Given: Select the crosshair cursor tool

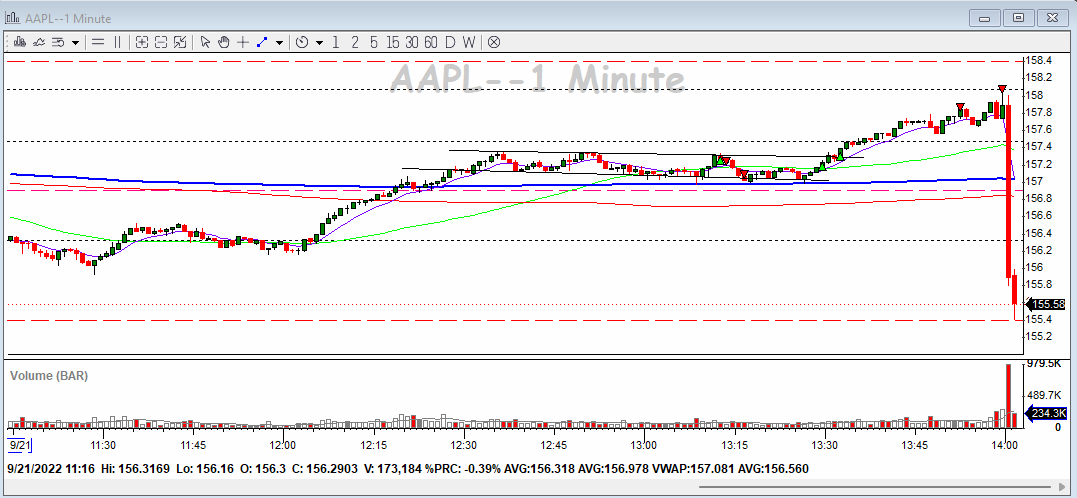Looking at the screenshot, I should pos(242,42).
